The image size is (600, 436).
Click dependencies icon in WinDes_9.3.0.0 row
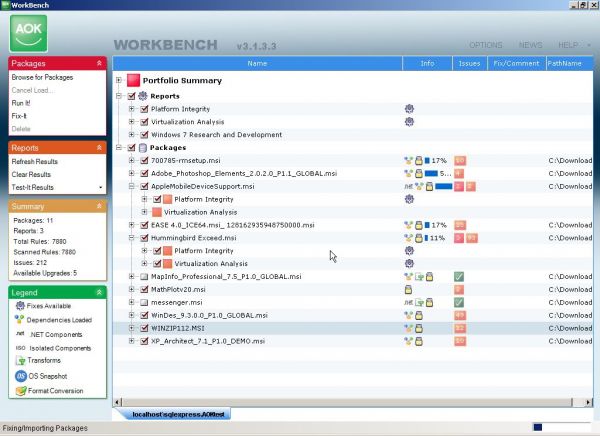pos(409,315)
